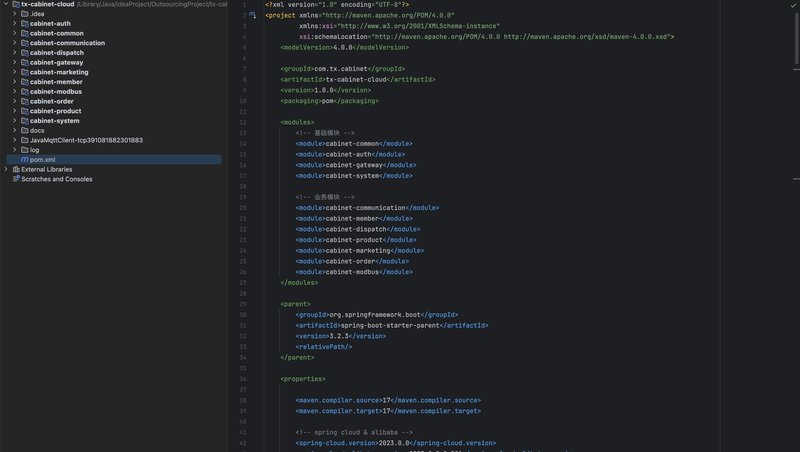
Task: Click the cabinet-dispatch module folder icon
Action: [24, 53]
